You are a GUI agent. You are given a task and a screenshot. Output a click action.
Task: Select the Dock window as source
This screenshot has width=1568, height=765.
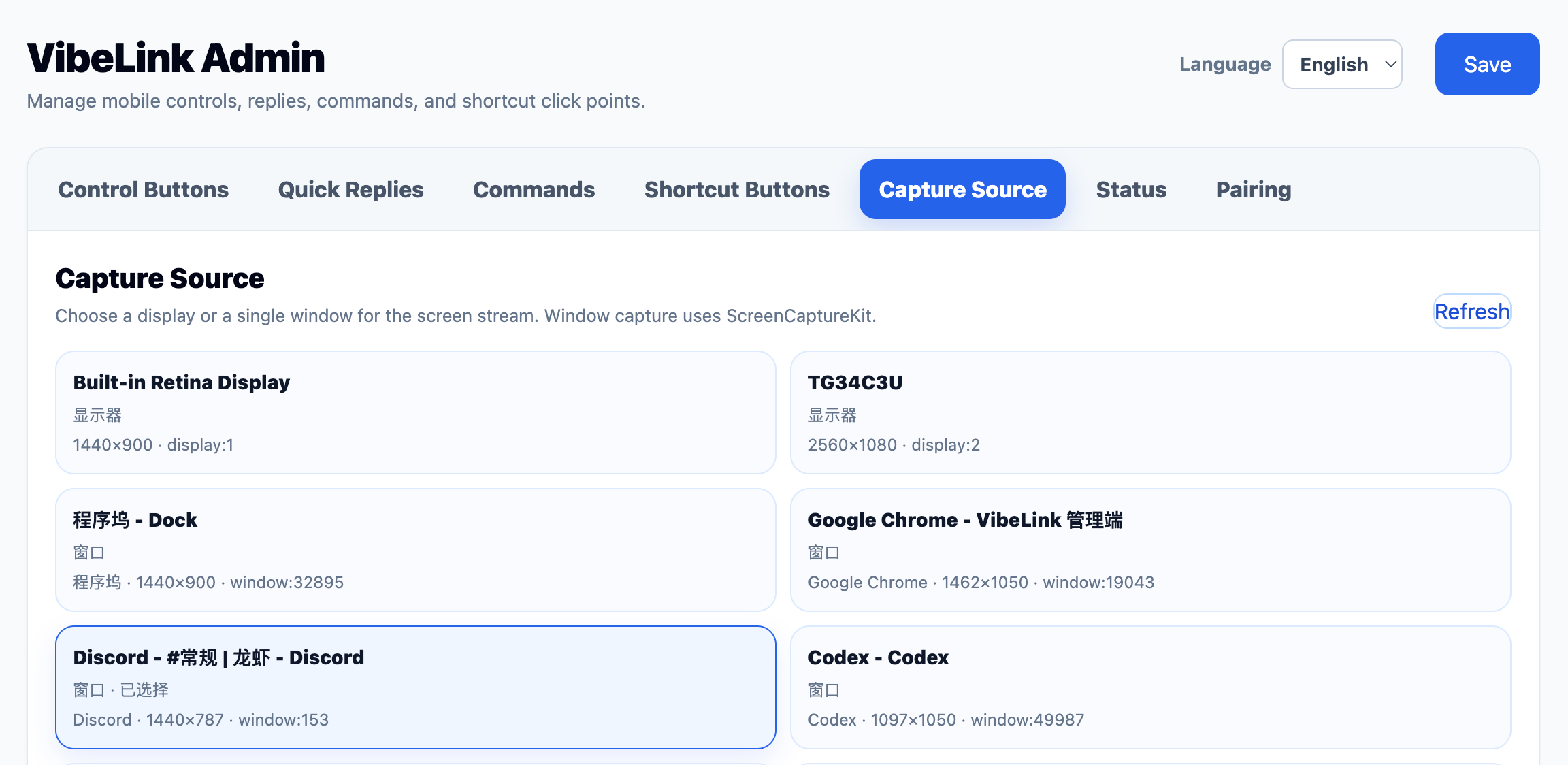click(414, 550)
